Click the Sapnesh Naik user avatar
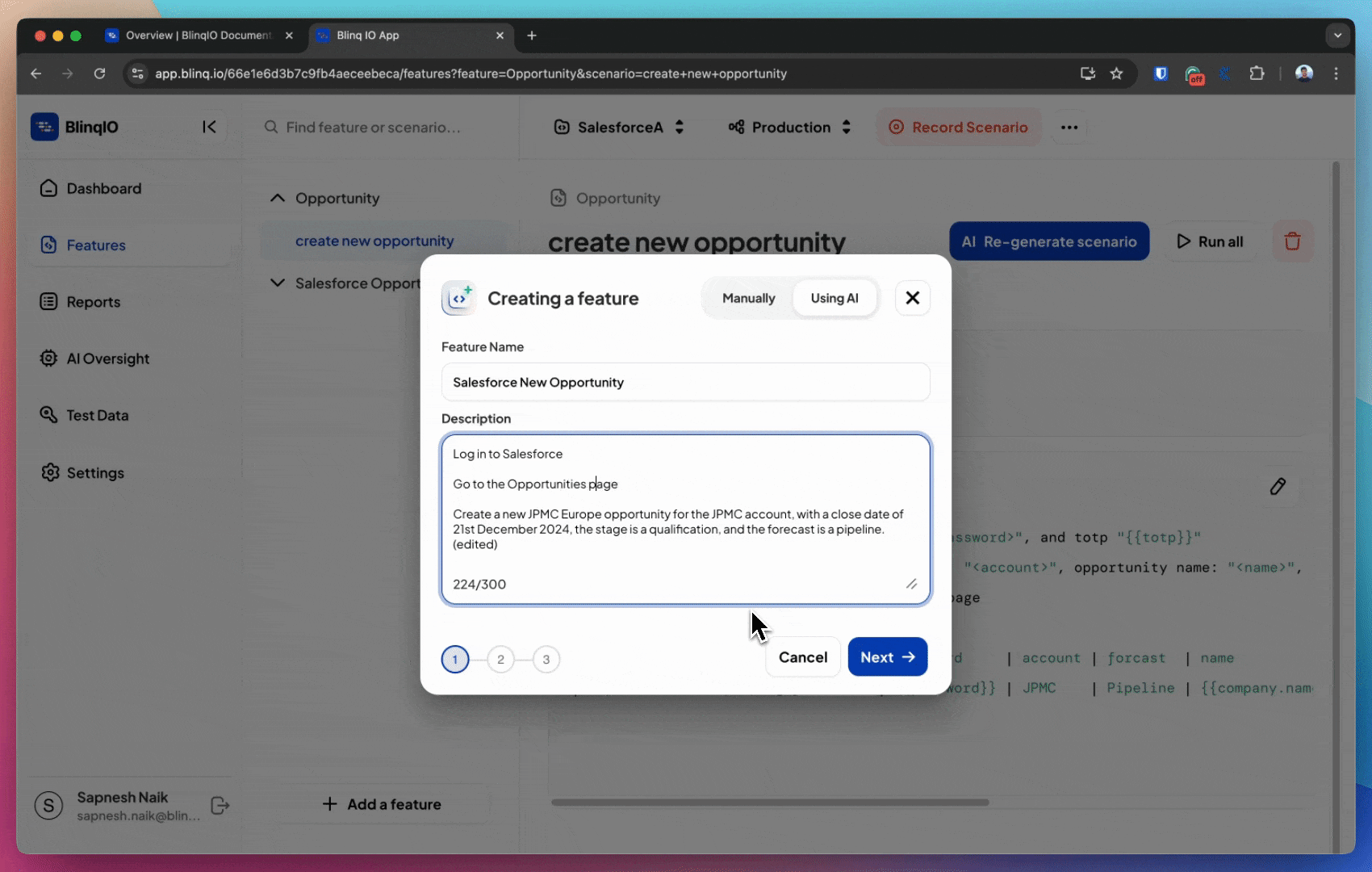Image resolution: width=1372 pixels, height=872 pixels. (48, 805)
